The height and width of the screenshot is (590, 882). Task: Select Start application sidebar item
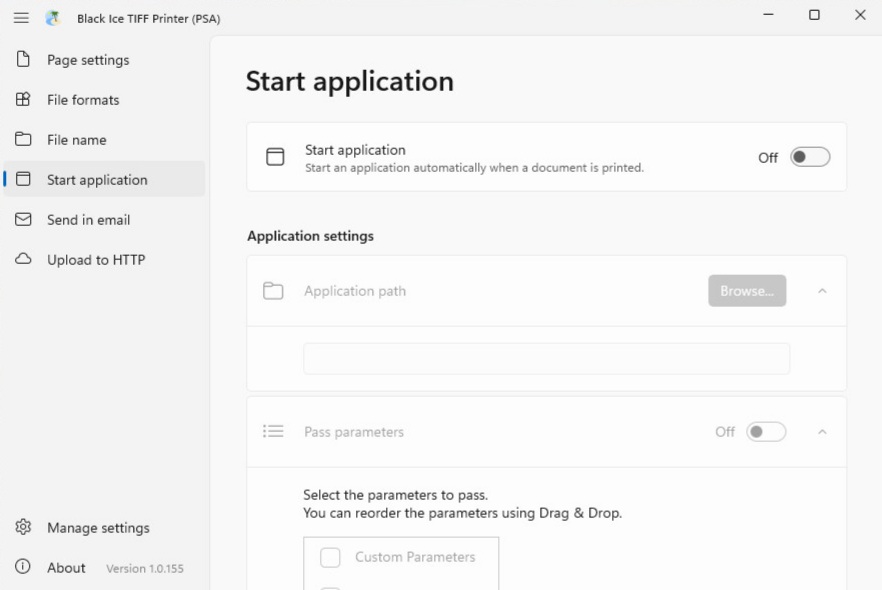pos(105,179)
